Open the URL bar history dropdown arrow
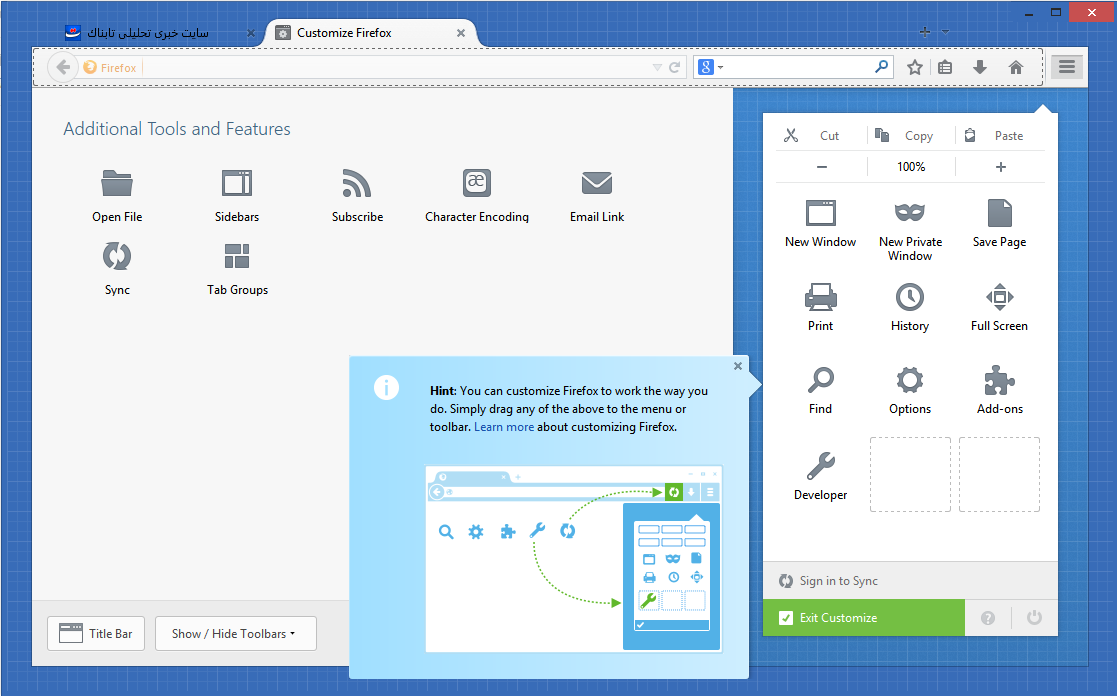The image size is (1117, 696). click(x=657, y=67)
